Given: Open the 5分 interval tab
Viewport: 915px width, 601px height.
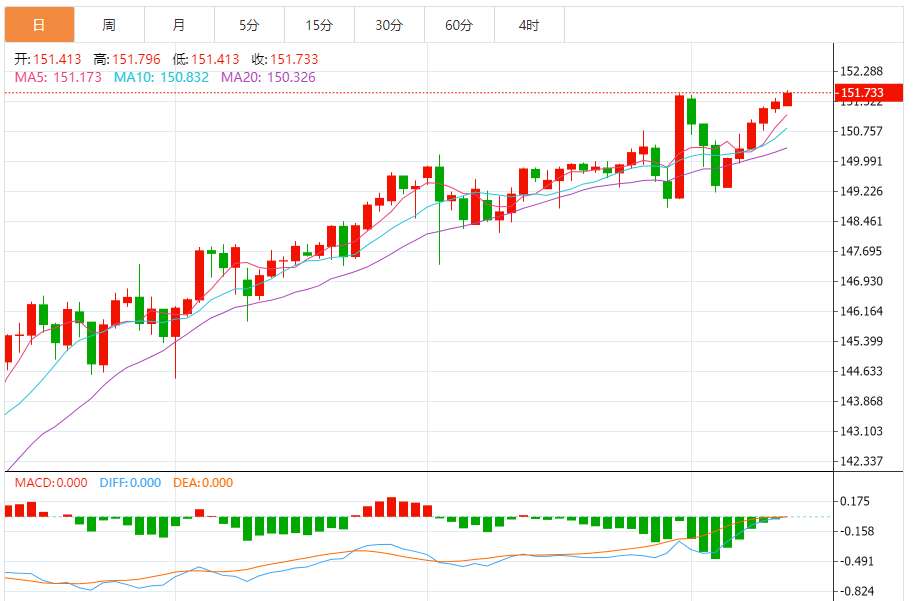Looking at the screenshot, I should pyautogui.click(x=249, y=25).
